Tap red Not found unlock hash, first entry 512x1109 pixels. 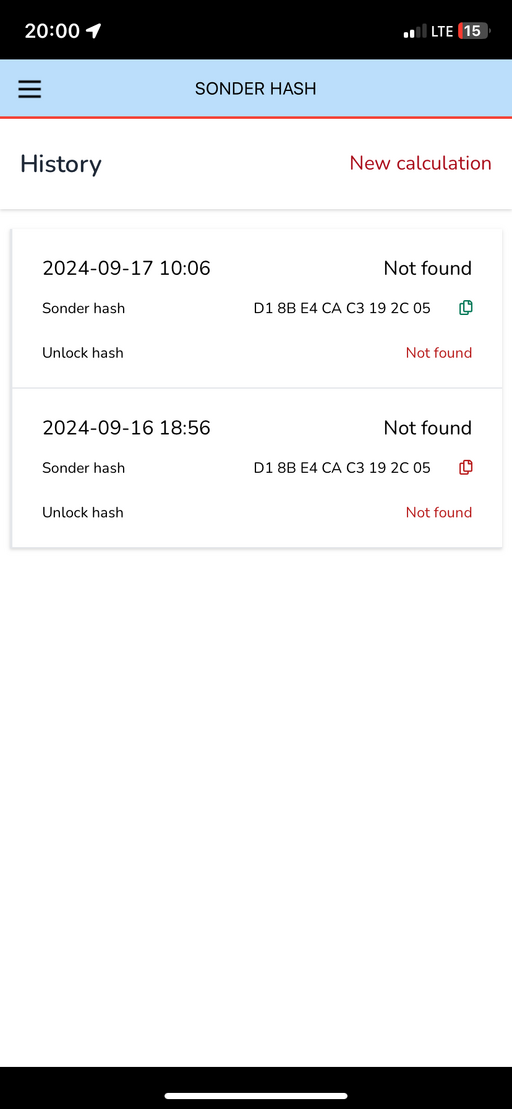pos(438,352)
